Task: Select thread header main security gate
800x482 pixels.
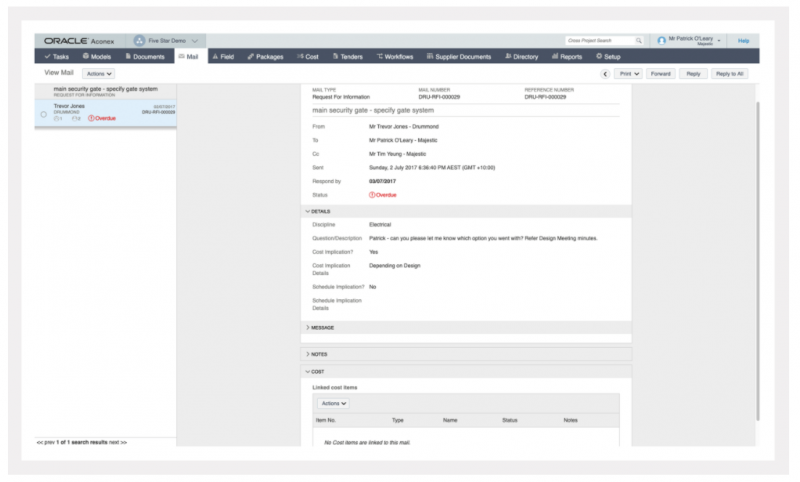Action: point(106,91)
